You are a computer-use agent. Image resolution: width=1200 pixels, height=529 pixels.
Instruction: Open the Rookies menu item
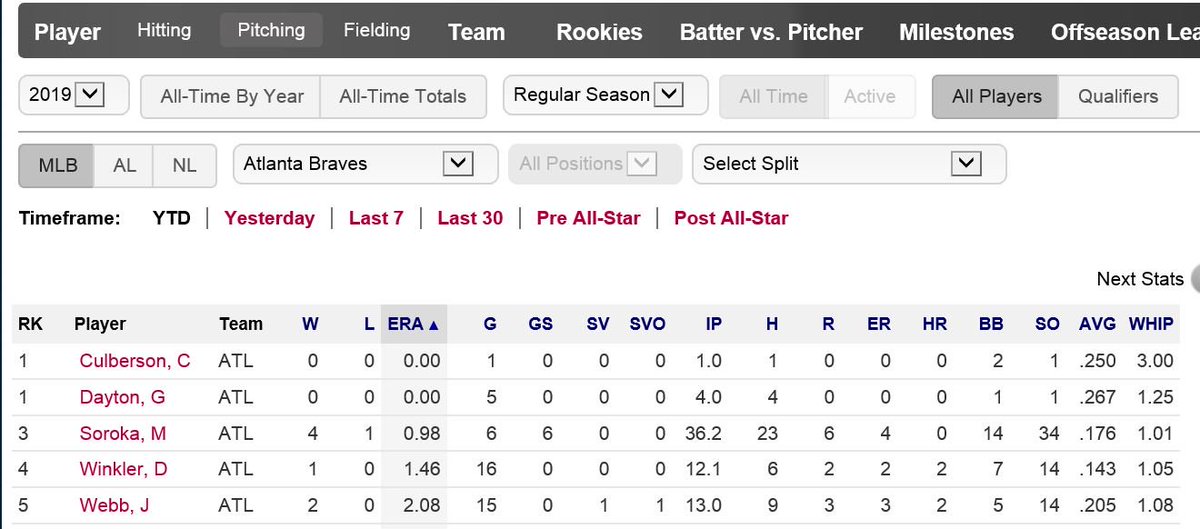pyautogui.click(x=599, y=32)
